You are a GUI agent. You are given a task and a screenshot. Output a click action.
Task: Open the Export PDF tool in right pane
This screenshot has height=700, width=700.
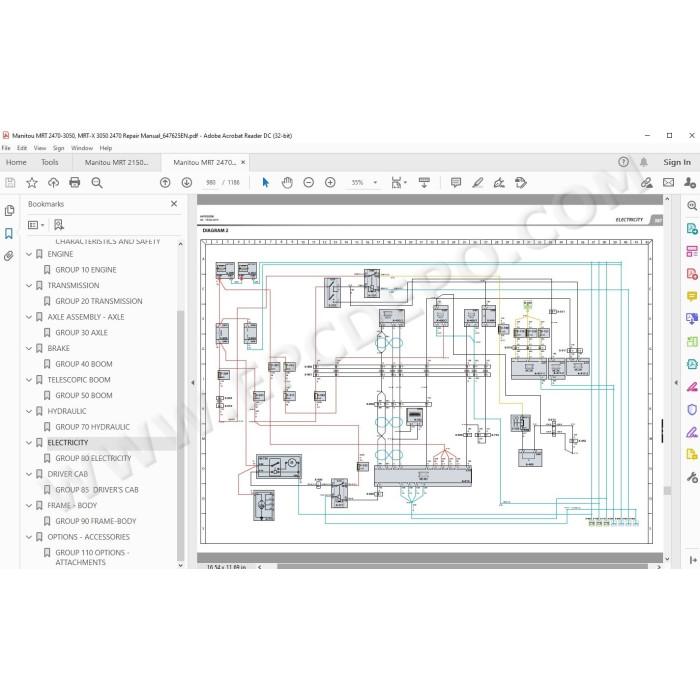[x=692, y=229]
